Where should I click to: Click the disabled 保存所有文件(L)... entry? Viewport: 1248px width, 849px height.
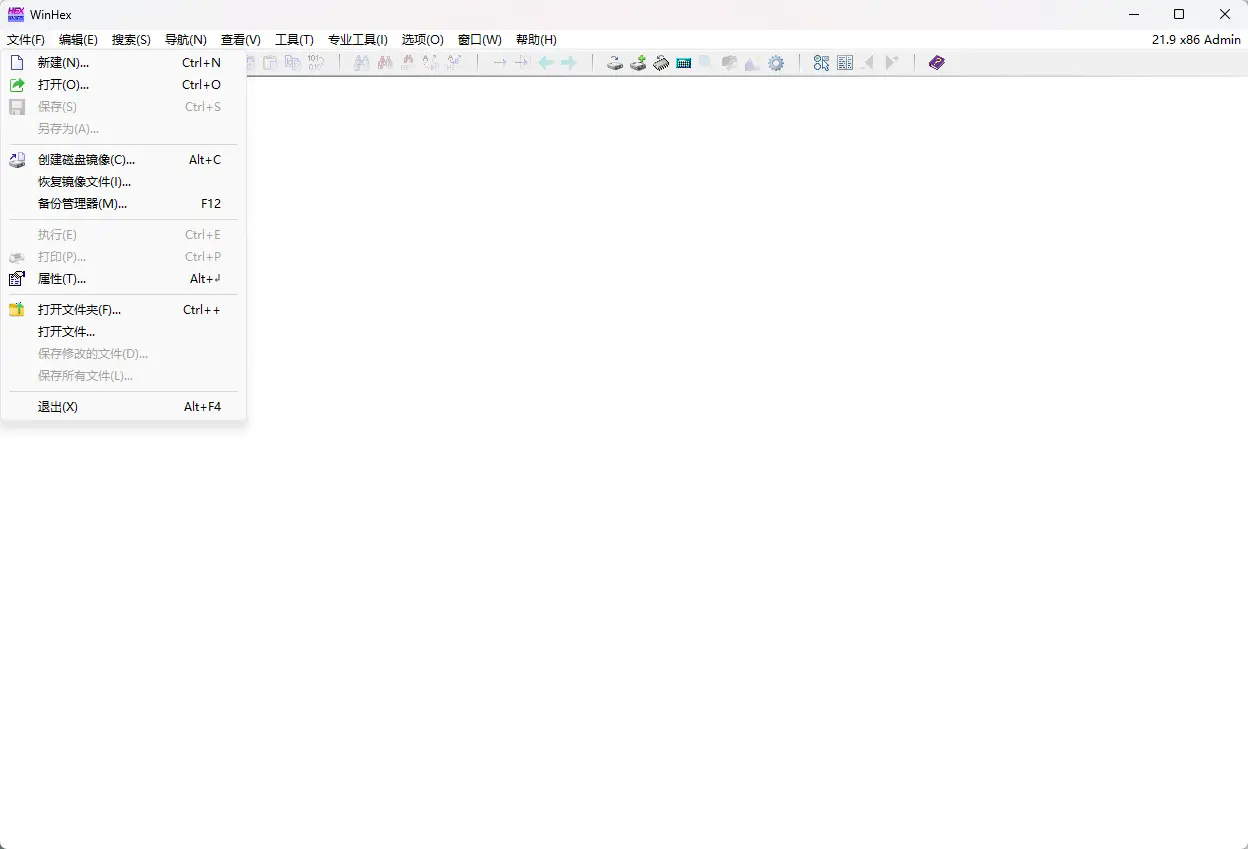(x=123, y=376)
